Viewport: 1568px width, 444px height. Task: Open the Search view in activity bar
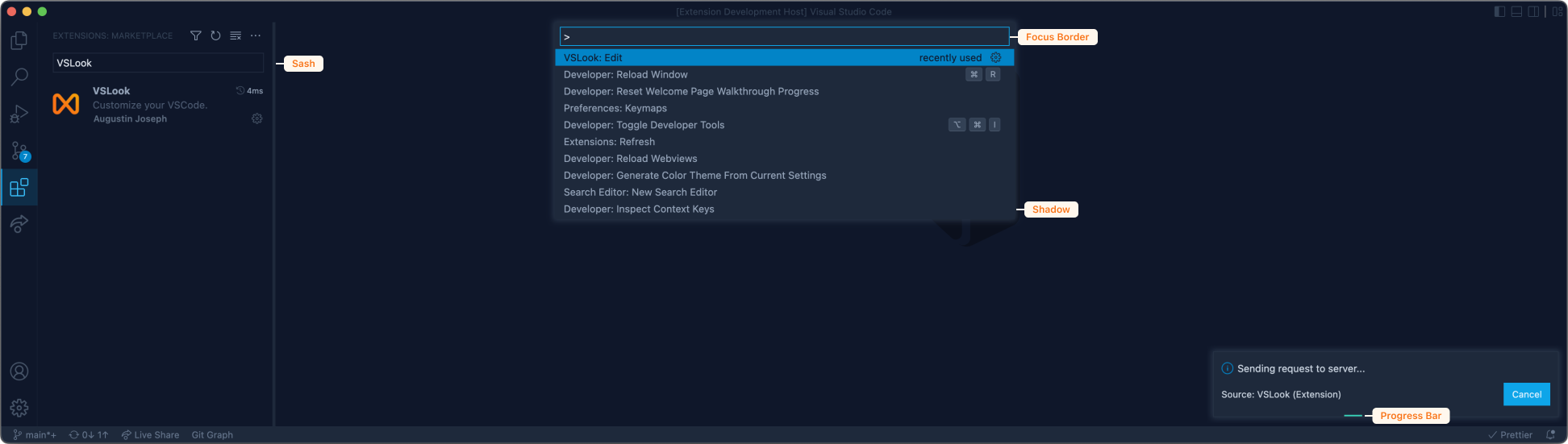19,77
